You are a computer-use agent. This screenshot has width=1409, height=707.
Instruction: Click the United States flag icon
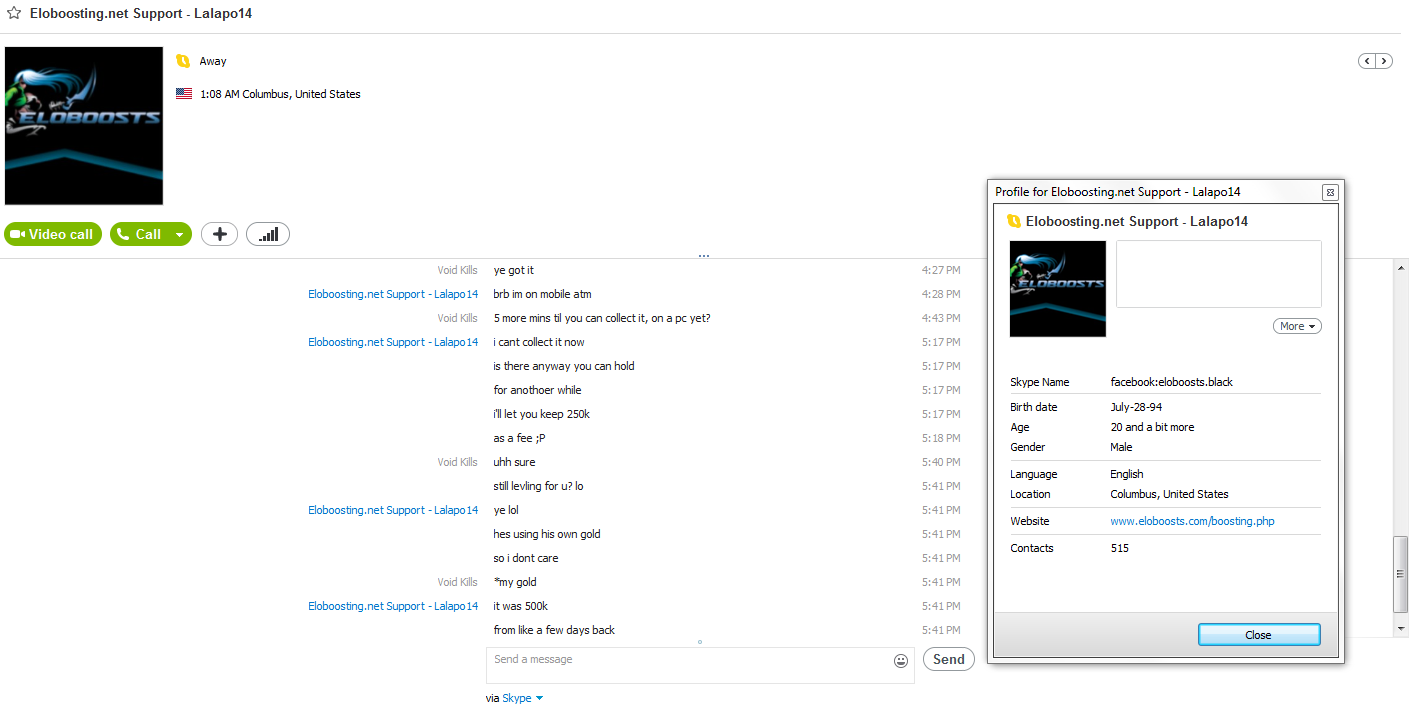coord(184,94)
